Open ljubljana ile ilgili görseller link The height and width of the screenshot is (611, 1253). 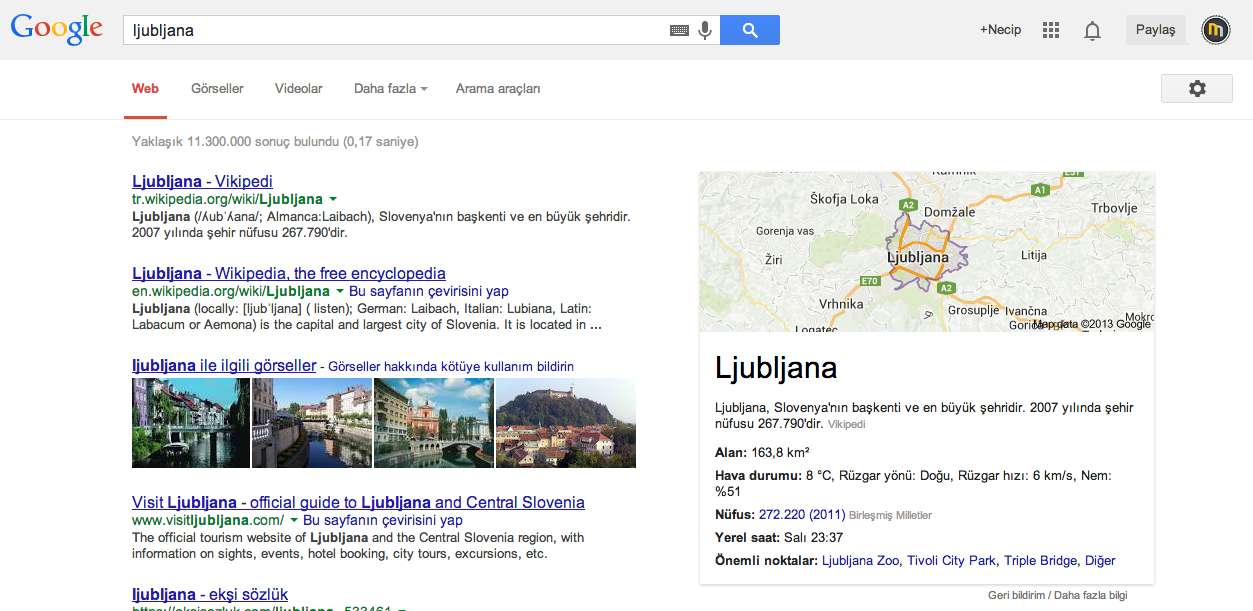224,366
